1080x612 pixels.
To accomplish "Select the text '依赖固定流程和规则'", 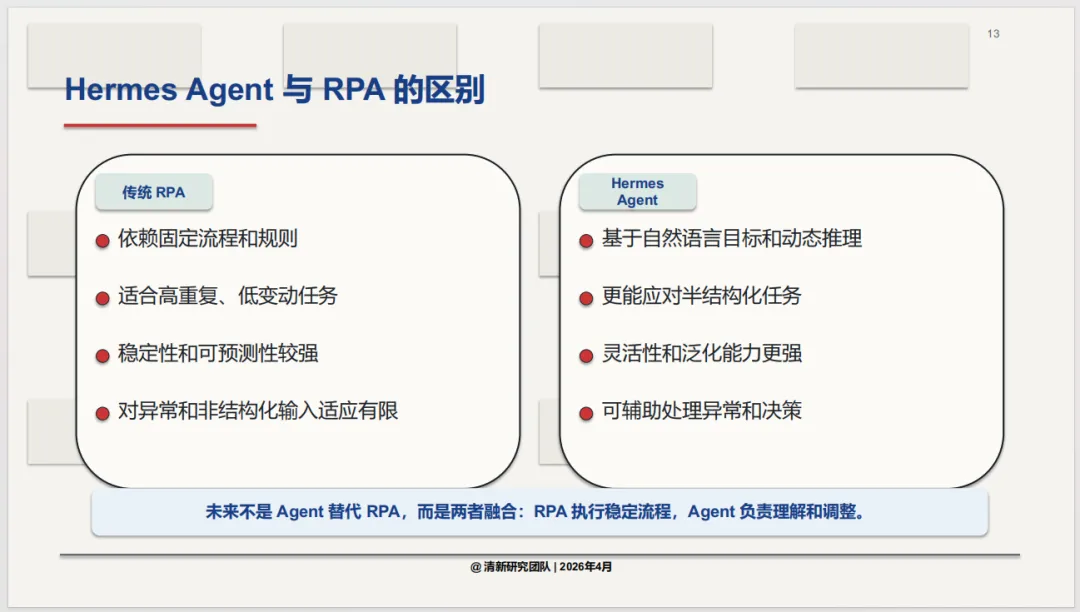I will tap(207, 239).
